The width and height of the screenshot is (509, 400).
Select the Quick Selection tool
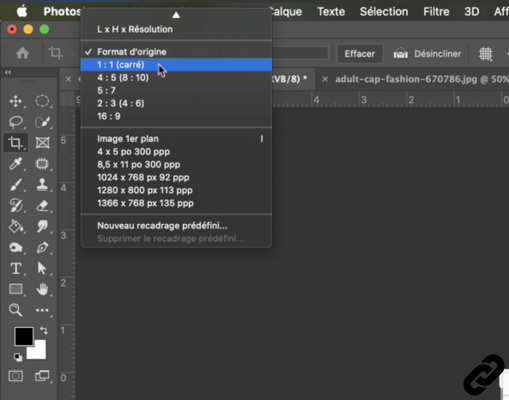tap(42, 122)
